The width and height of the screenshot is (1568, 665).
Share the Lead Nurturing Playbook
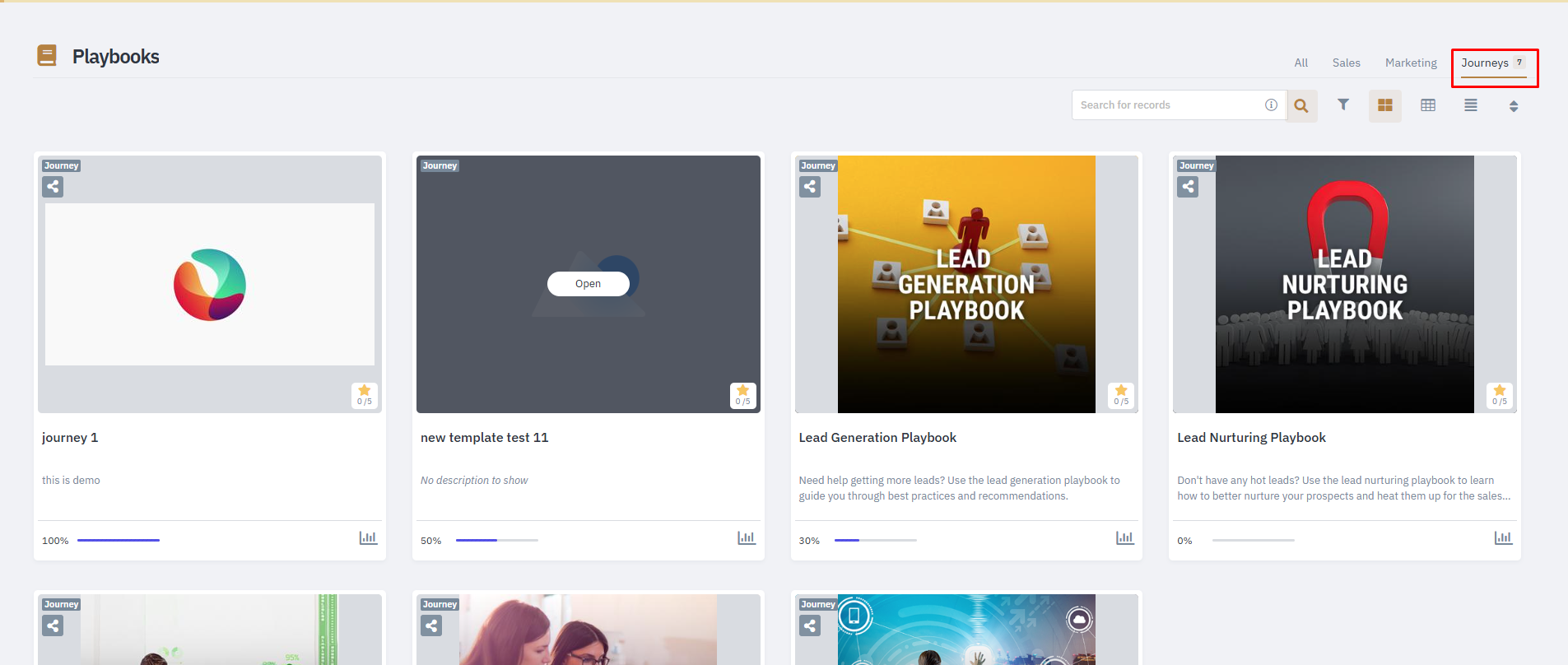coord(1188,187)
